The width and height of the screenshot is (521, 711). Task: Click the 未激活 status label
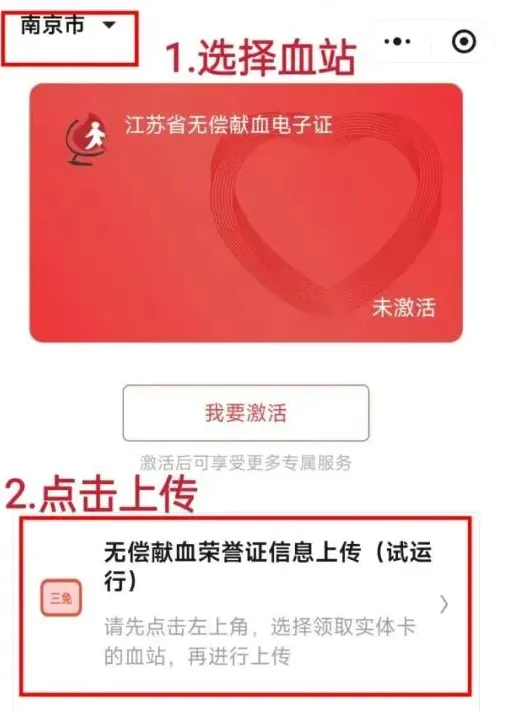tap(404, 307)
